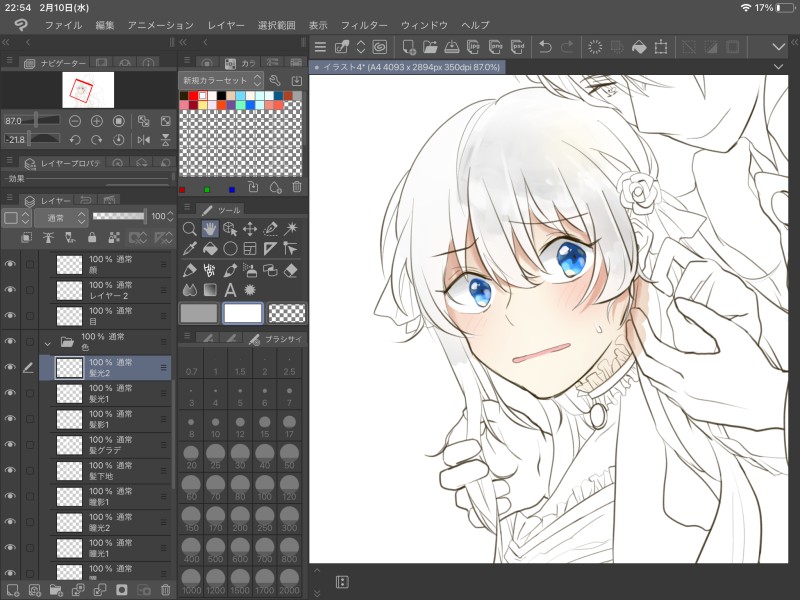Viewport: 800px width, 600px height.
Task: Select the Move layer tool
Action: [249, 229]
